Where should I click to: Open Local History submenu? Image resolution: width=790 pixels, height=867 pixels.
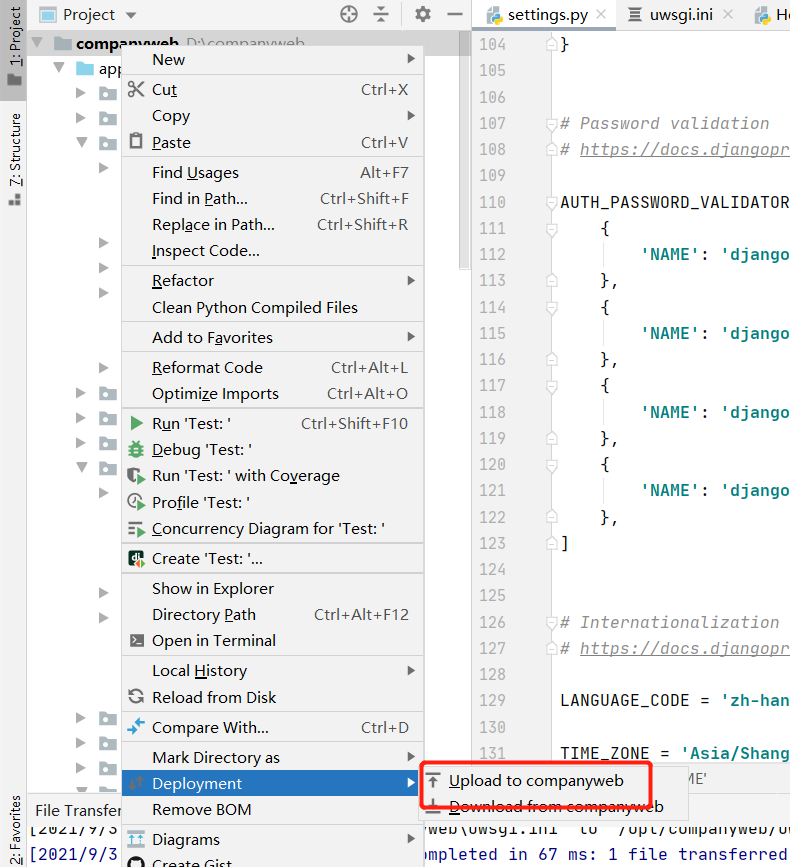point(273,671)
